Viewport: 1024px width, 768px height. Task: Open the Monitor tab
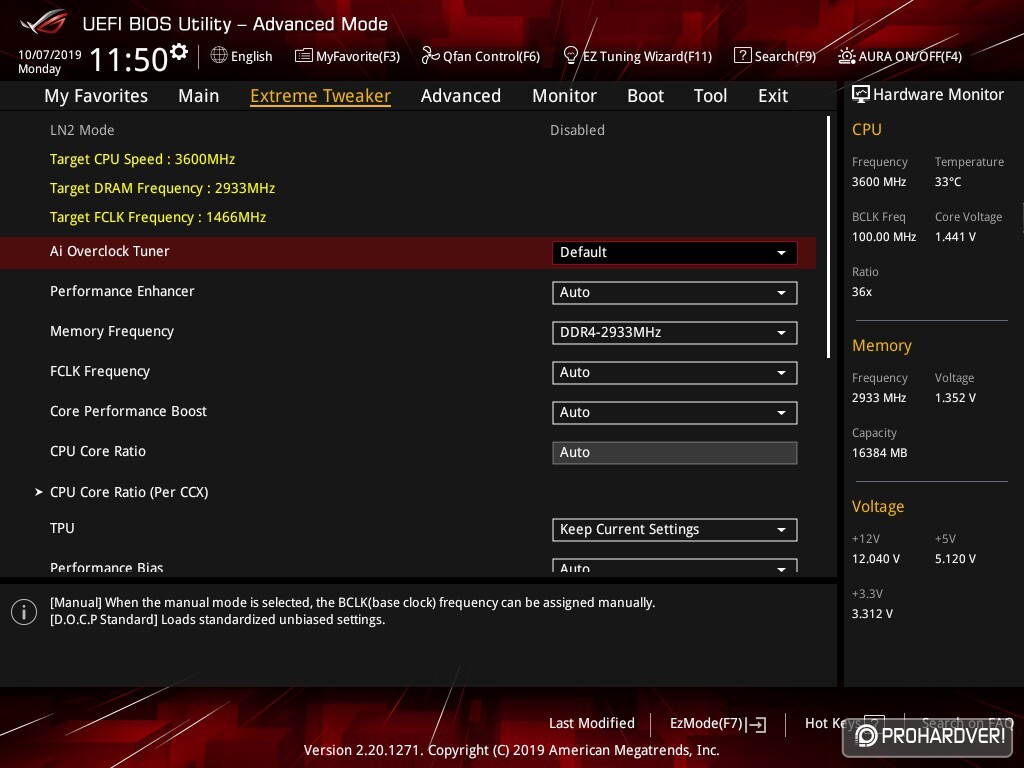coord(564,96)
